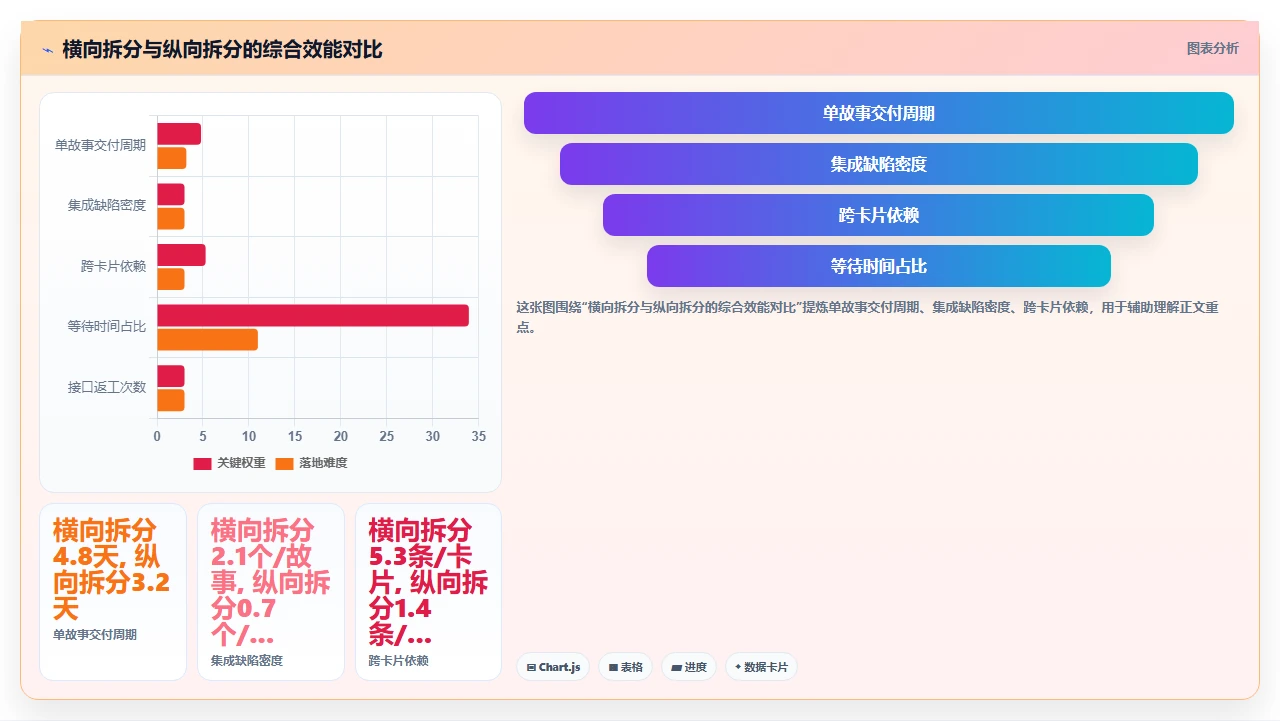Click the 等待时间占比 axis label
1280x721 pixels.
[107, 326]
